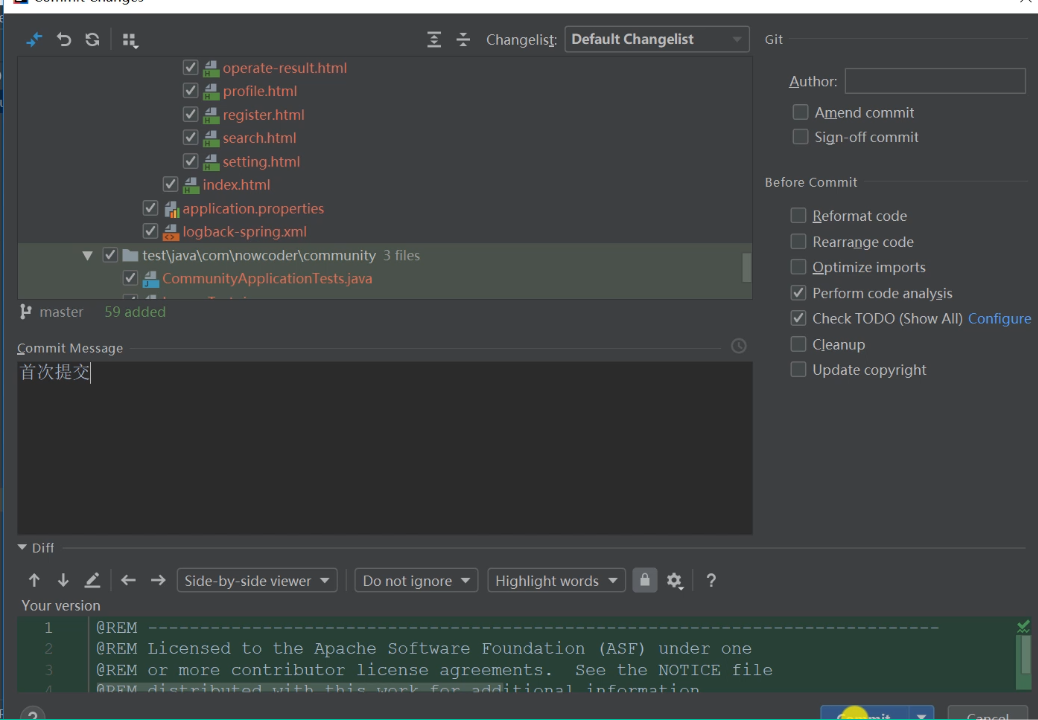Viewport: 1038px width, 720px height.
Task: Disable Perform code analysis checkbox
Action: pyautogui.click(x=798, y=292)
